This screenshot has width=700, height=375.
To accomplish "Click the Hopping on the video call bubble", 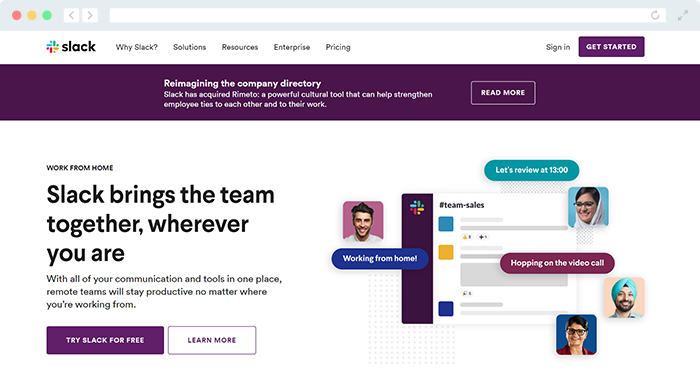I will click(x=557, y=263).
